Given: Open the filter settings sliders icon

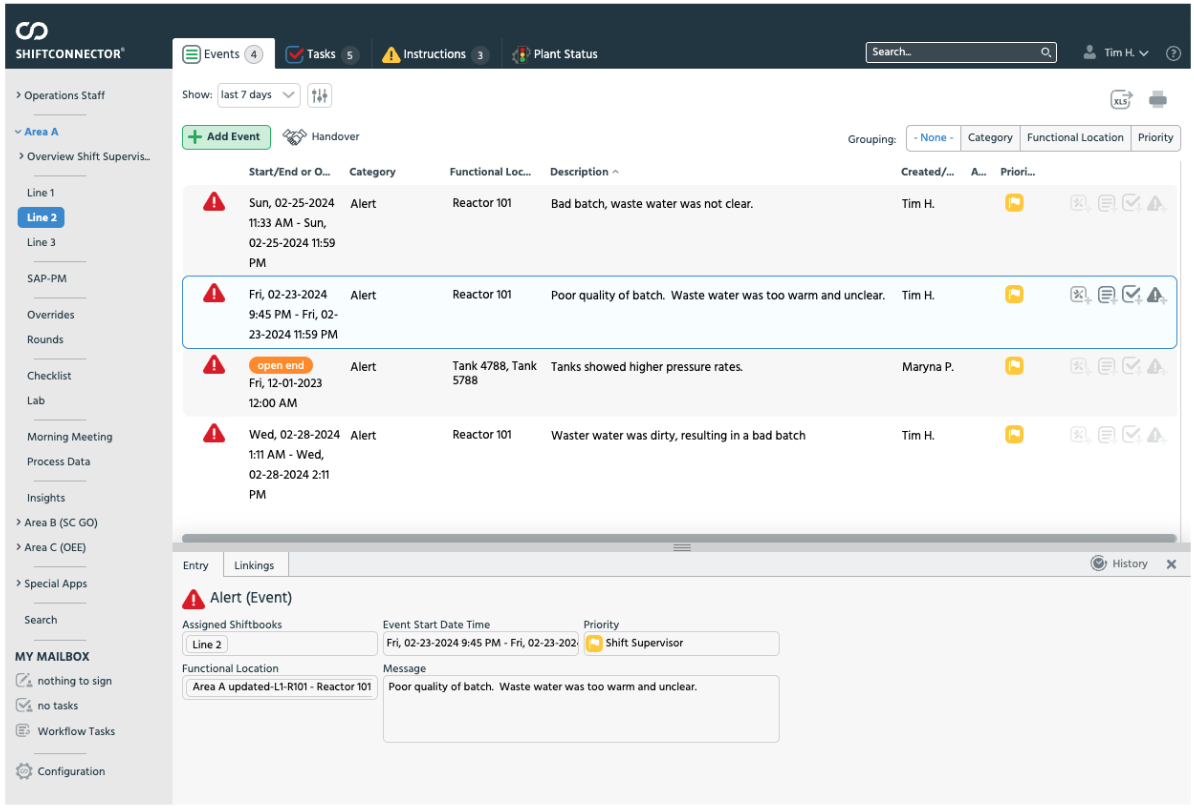Looking at the screenshot, I should 319,95.
